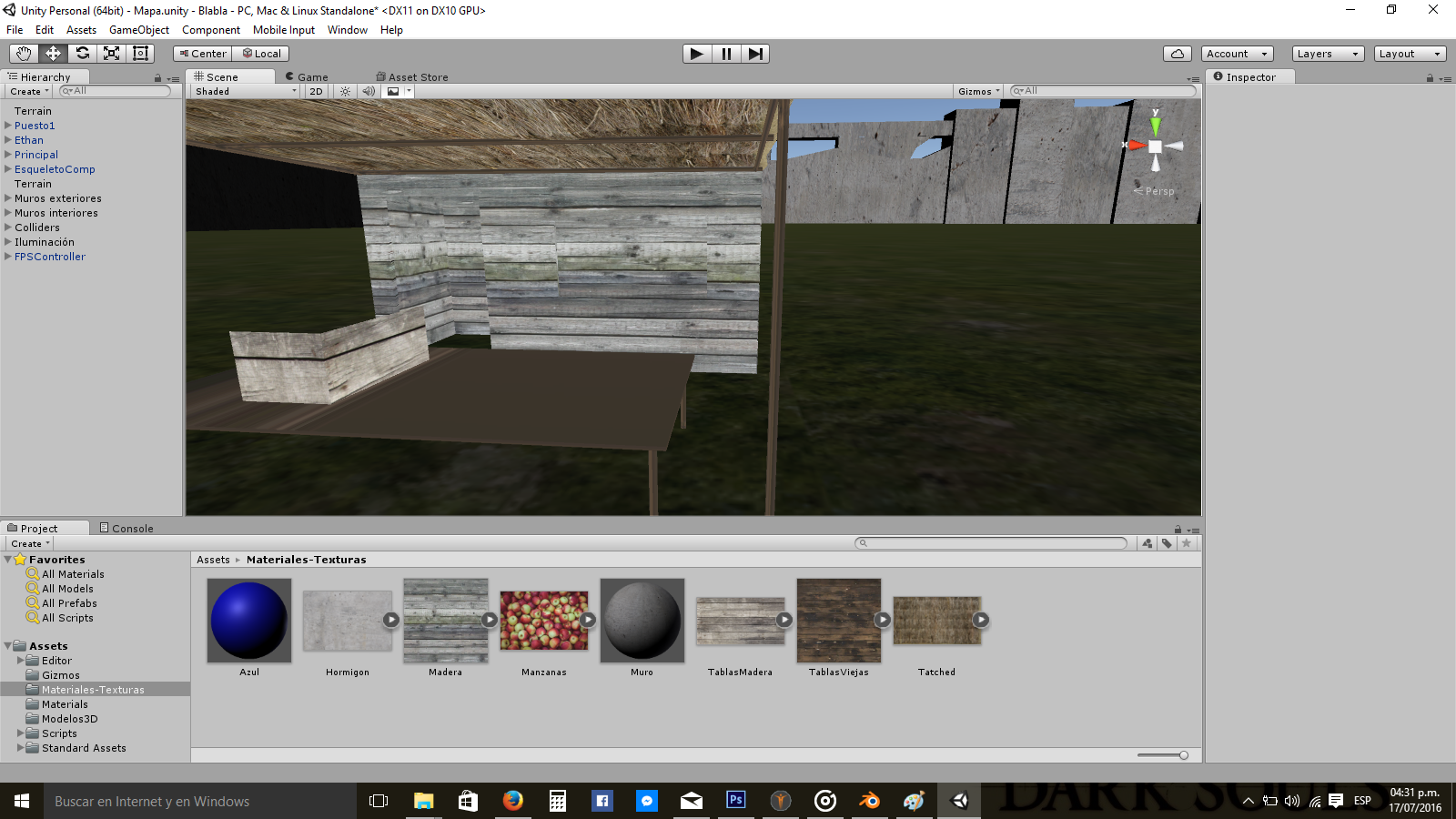Search by Type icon in Project

pyautogui.click(x=1148, y=543)
